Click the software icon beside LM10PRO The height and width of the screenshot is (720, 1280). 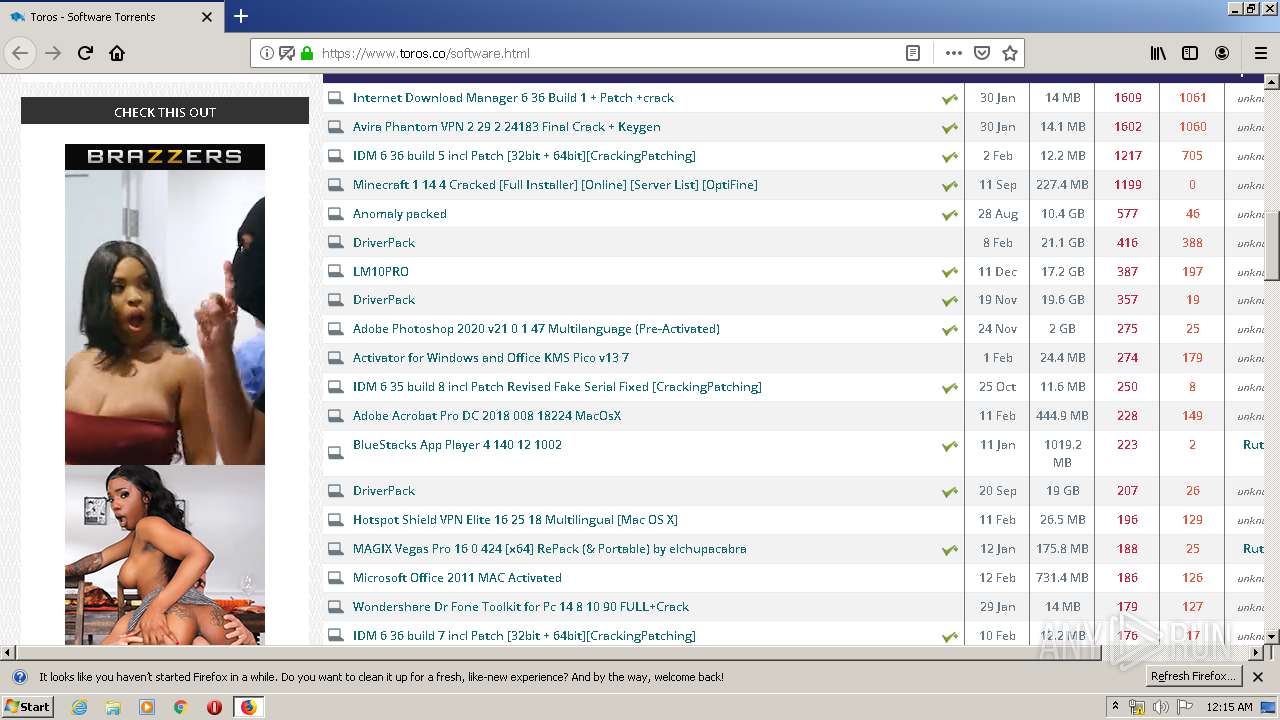(x=335, y=272)
